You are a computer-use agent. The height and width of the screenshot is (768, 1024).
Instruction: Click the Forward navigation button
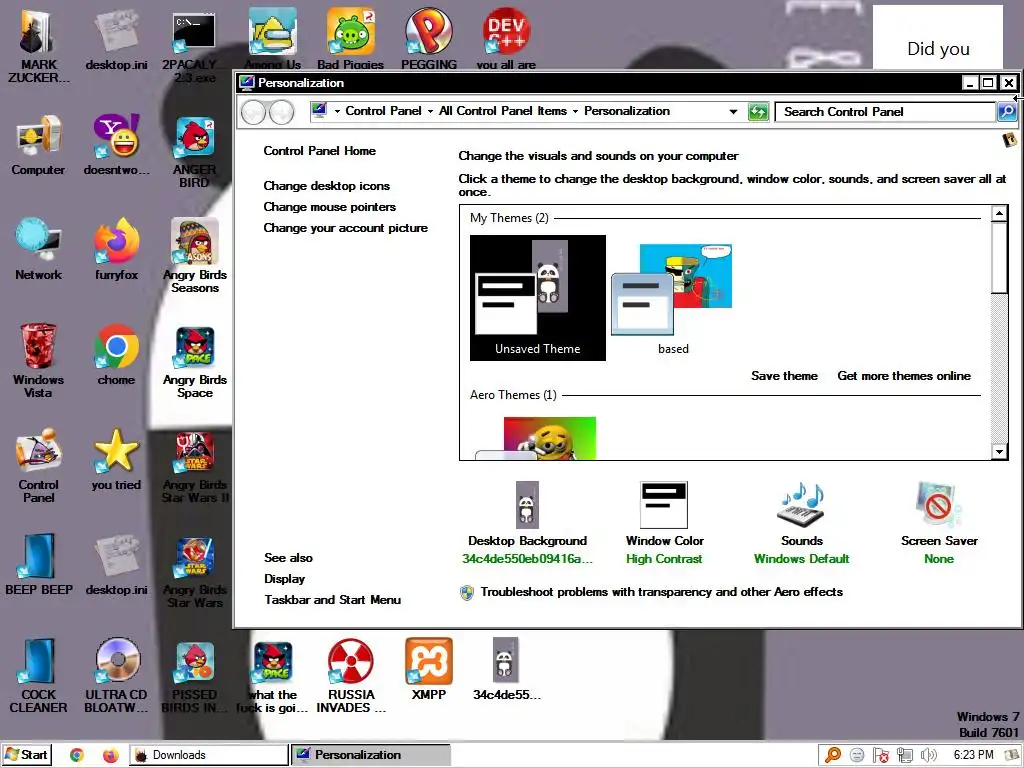[x=281, y=112]
